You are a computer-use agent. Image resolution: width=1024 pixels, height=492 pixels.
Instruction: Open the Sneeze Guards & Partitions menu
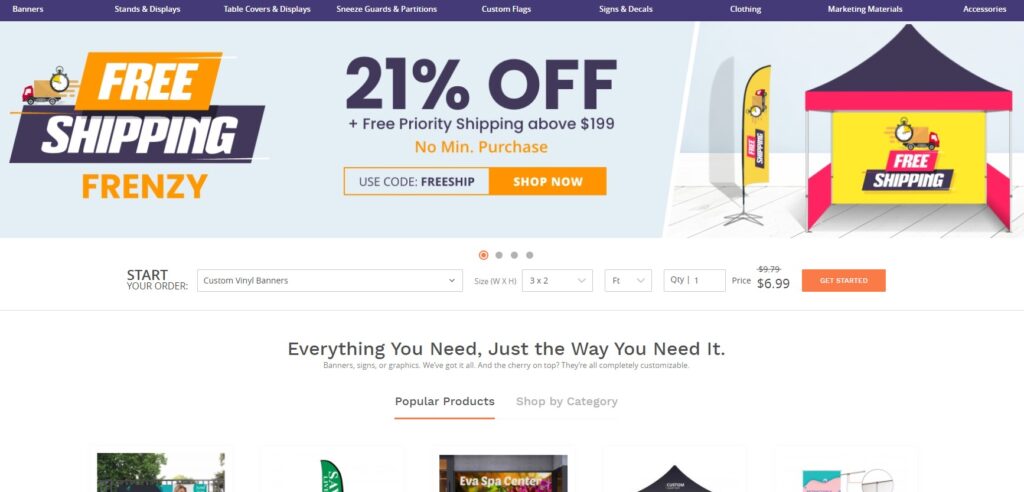[387, 9]
